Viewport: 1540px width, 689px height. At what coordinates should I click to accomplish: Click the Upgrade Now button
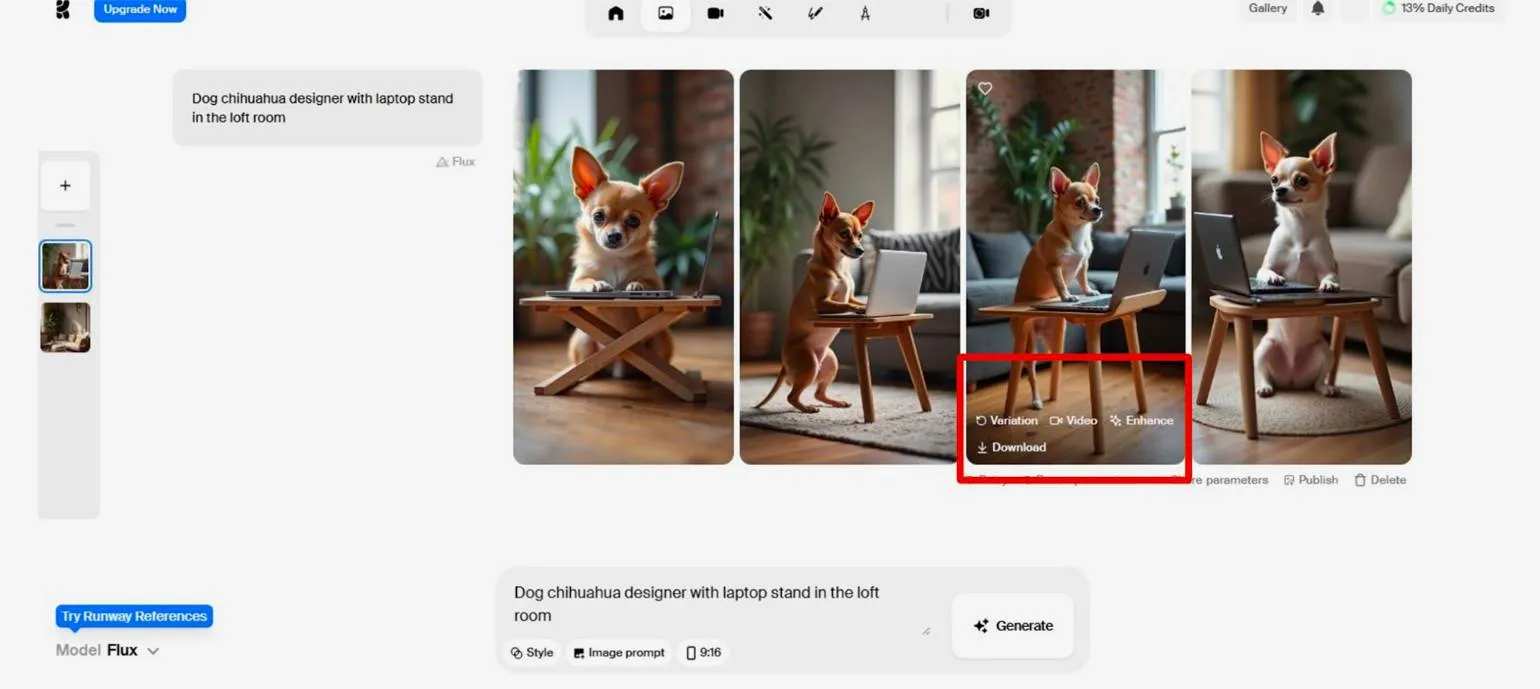(140, 10)
